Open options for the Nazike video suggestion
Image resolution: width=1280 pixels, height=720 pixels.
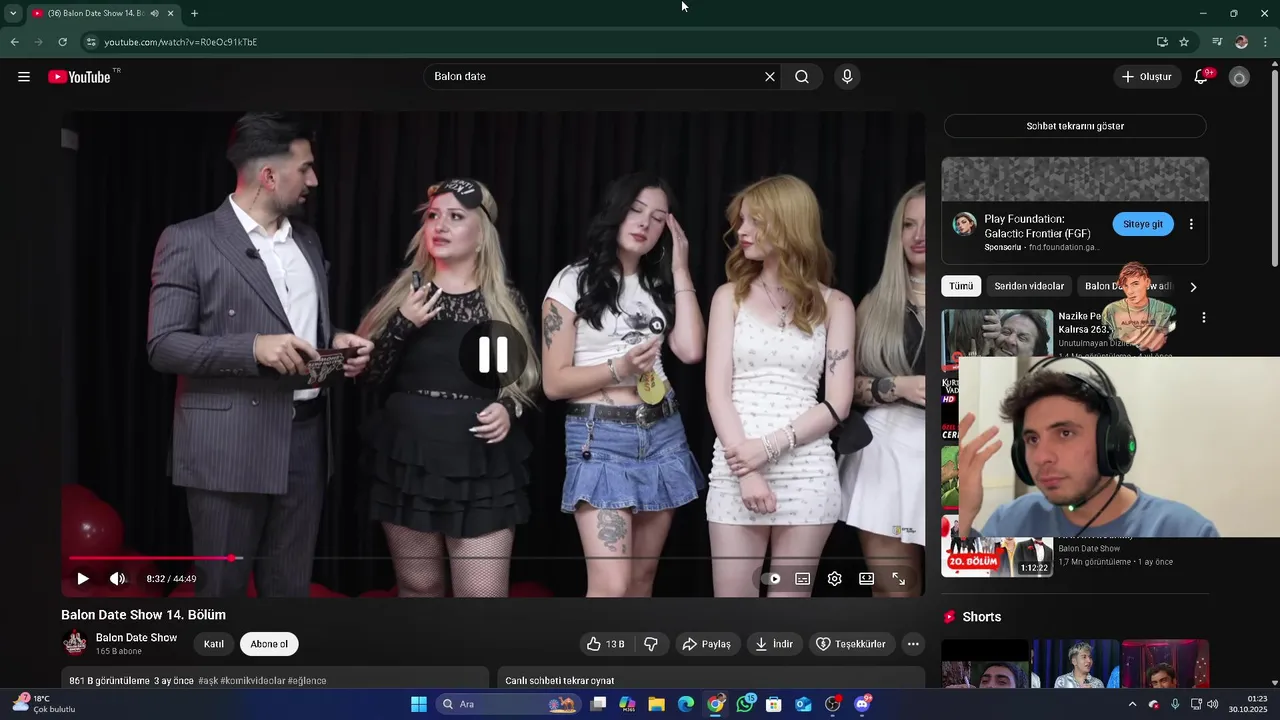(x=1204, y=317)
